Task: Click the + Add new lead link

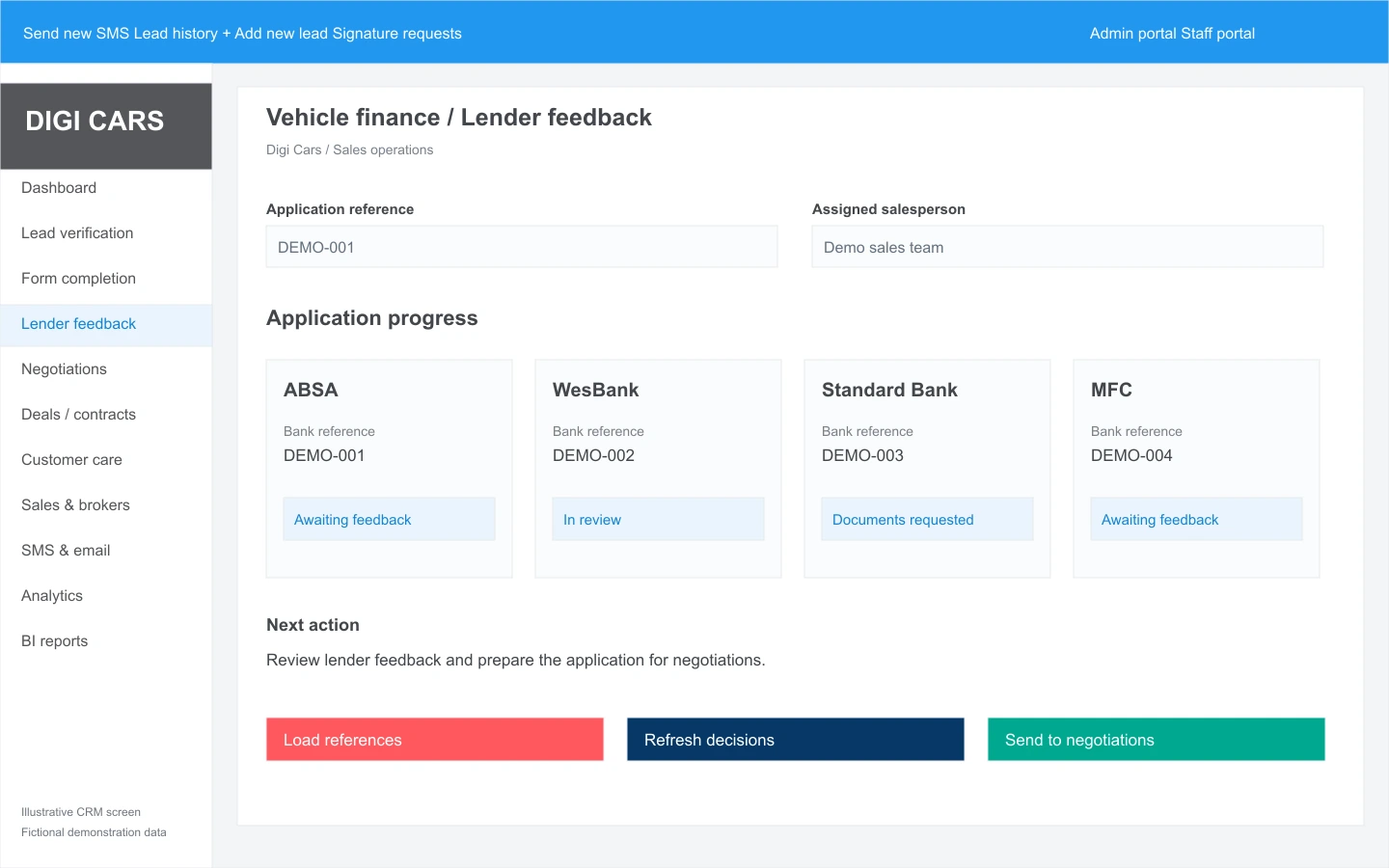Action: tap(275, 34)
